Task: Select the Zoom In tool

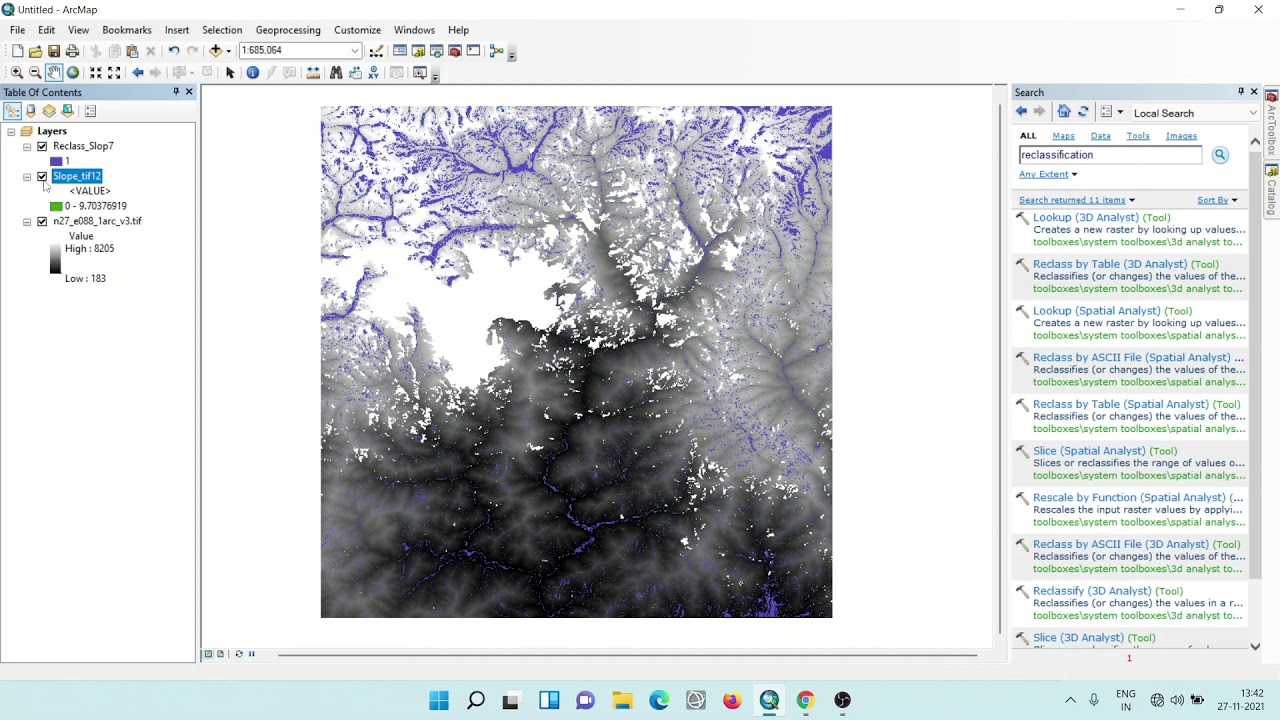Action: (x=17, y=73)
